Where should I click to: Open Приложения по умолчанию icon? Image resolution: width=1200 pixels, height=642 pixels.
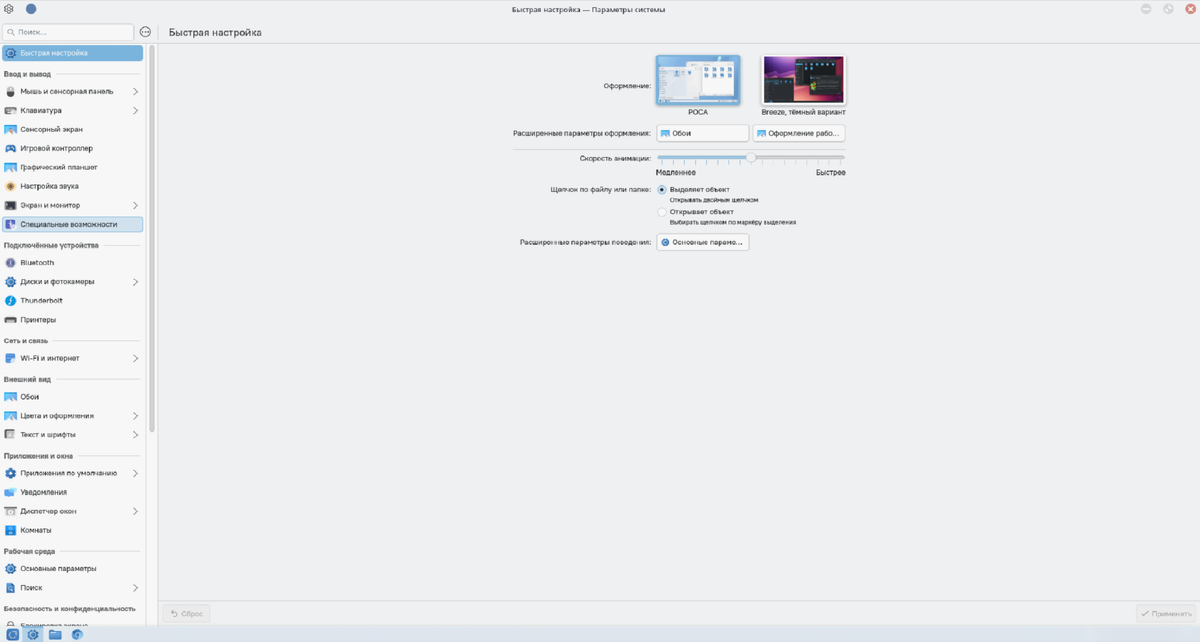[11, 473]
